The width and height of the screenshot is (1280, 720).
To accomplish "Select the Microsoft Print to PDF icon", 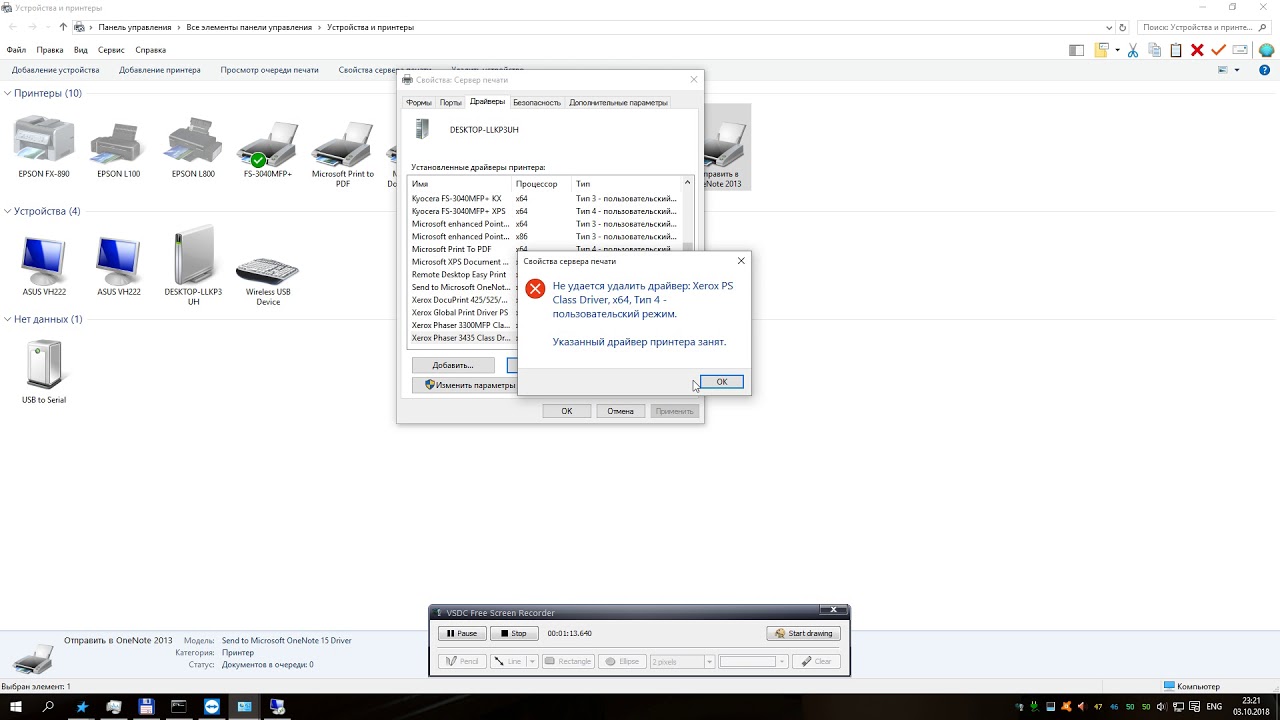I will tap(343, 144).
